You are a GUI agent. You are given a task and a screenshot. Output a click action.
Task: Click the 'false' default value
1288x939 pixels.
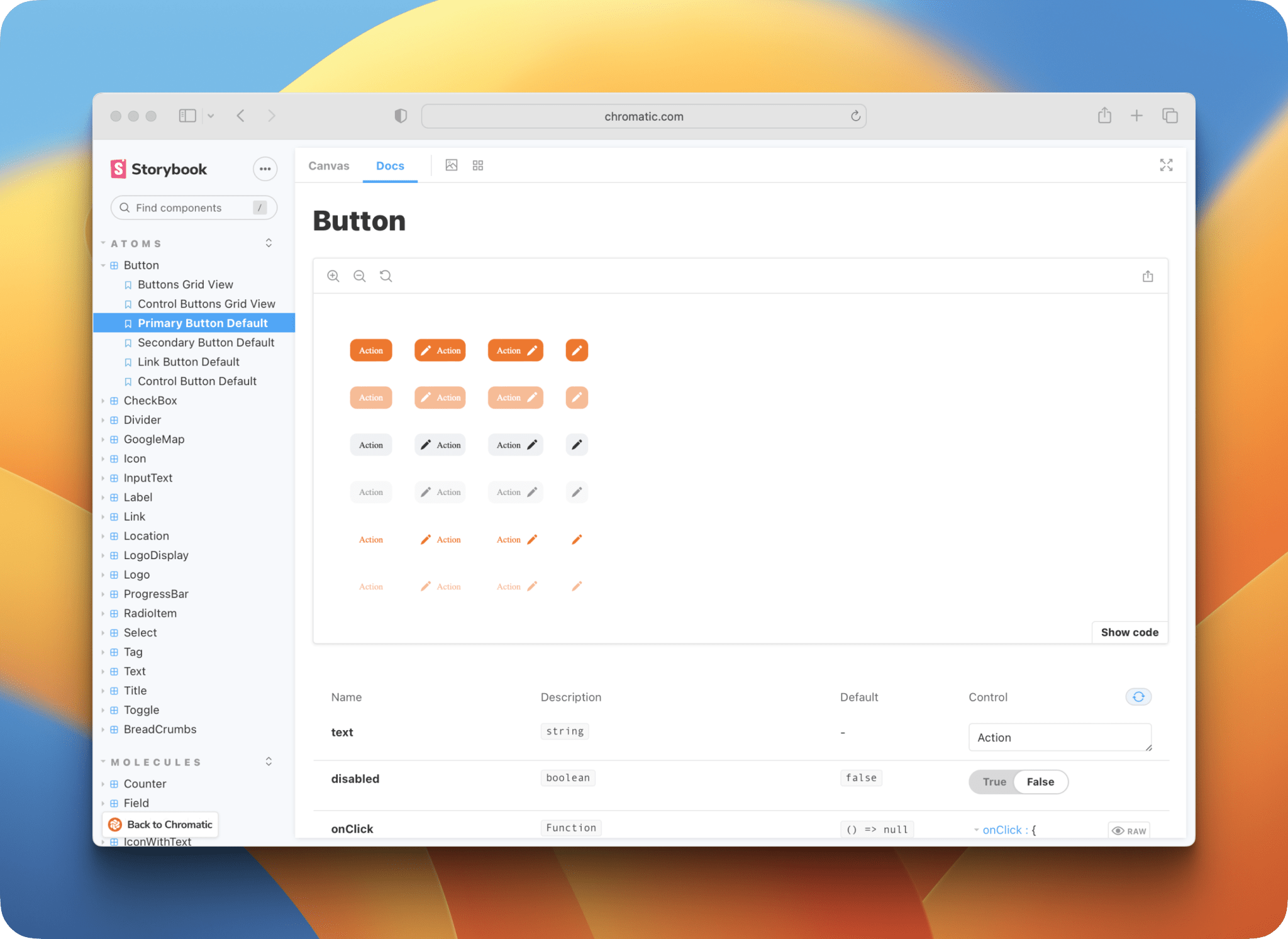tap(861, 778)
